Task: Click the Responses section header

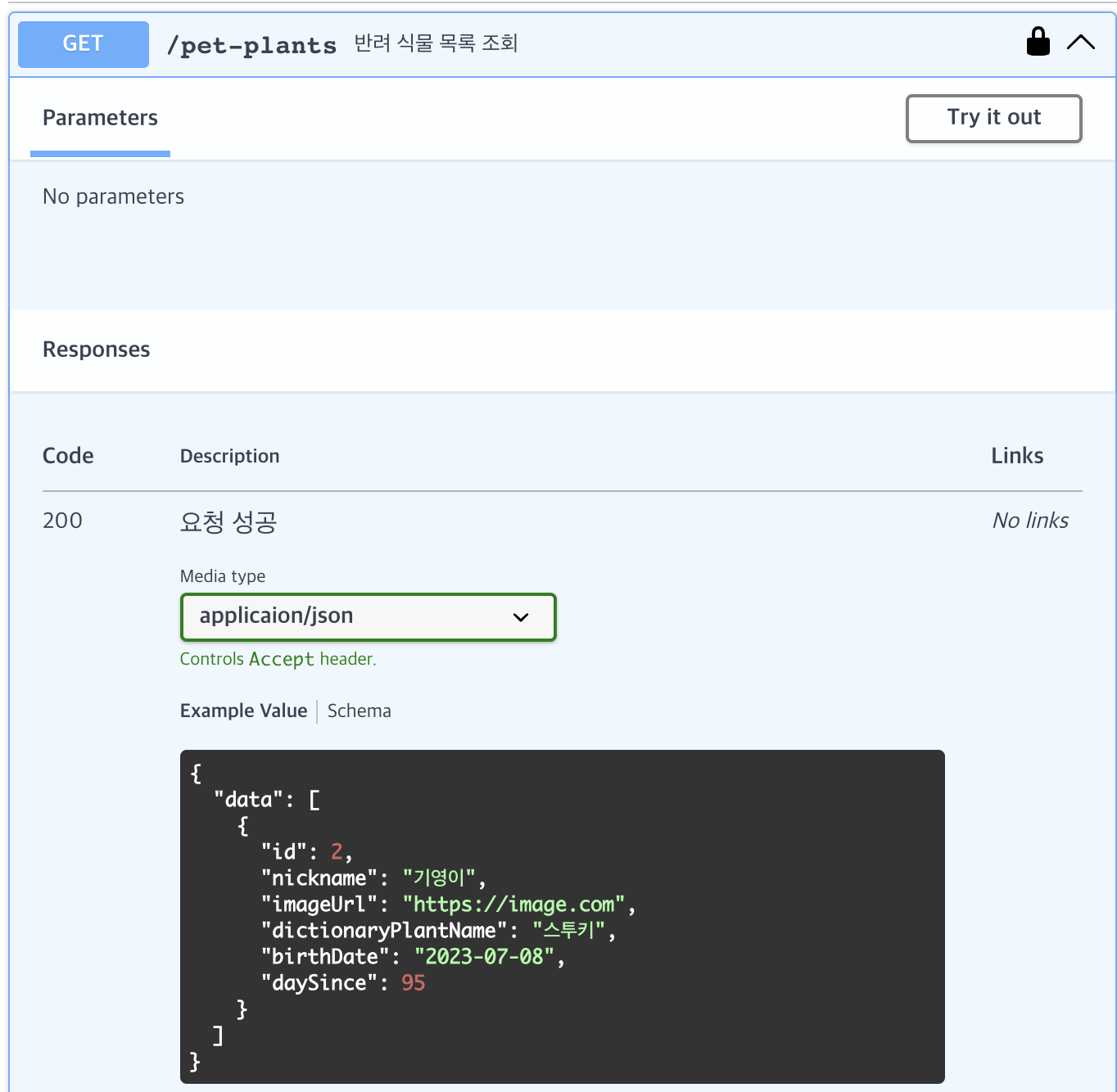Action: tap(97, 350)
